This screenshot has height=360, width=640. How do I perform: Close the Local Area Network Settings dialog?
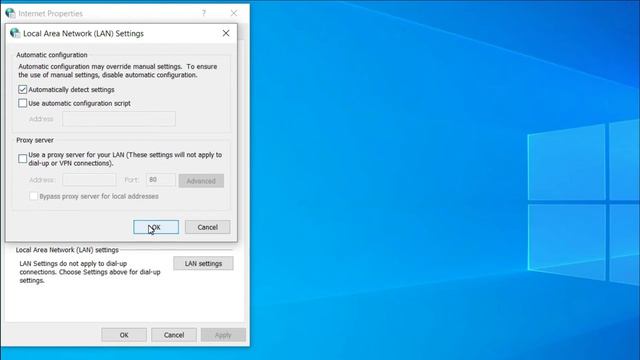[x=226, y=33]
